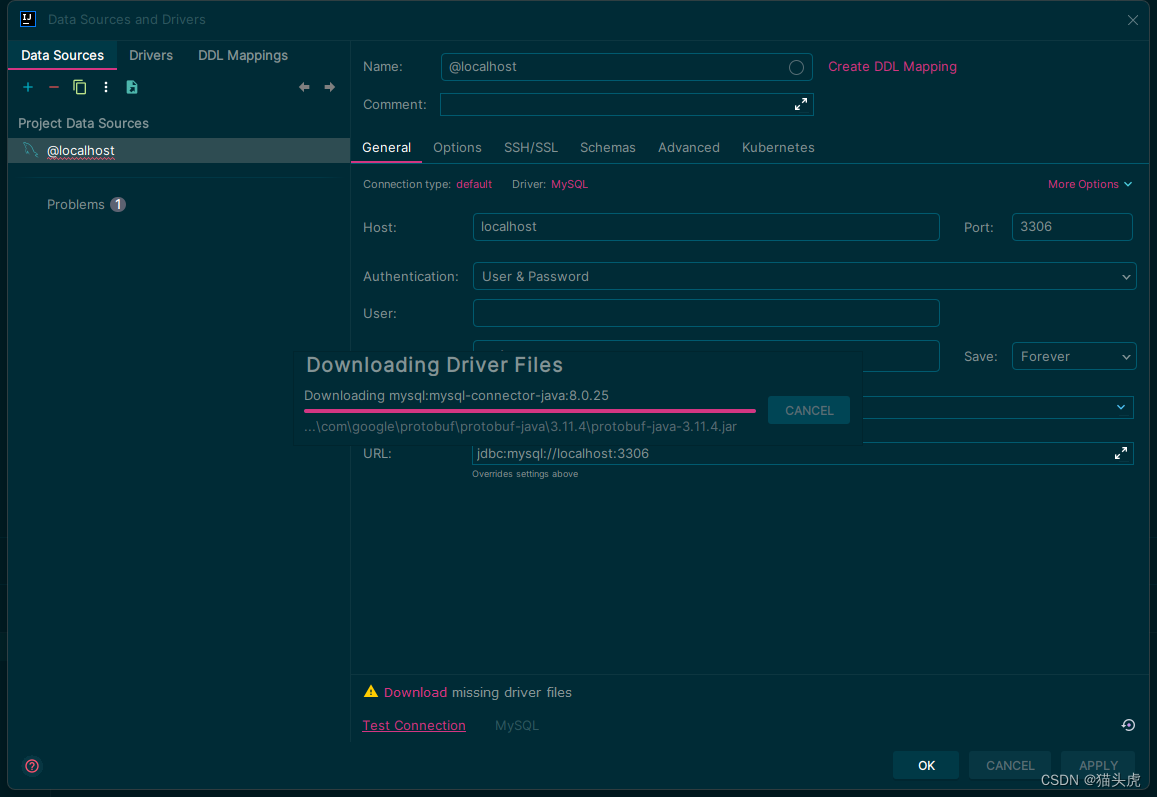Open the more actions kebab menu
Image resolution: width=1157 pixels, height=797 pixels.
tap(105, 87)
